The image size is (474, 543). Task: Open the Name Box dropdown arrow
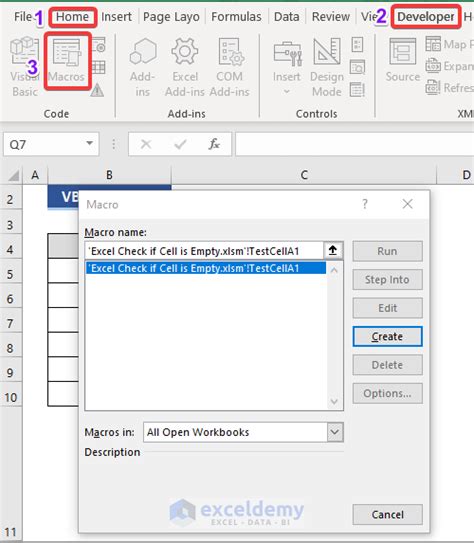click(x=90, y=143)
